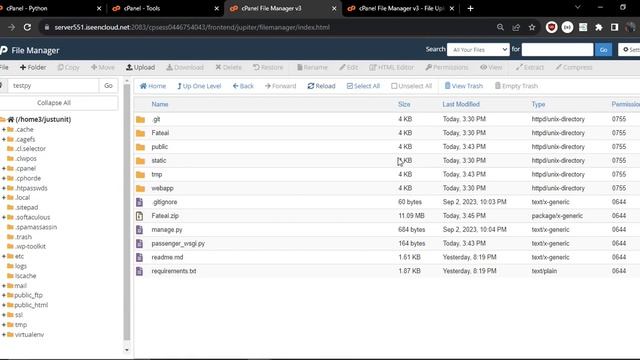Expand the .cpanel tree node
The height and width of the screenshot is (360, 640).
point(4,169)
